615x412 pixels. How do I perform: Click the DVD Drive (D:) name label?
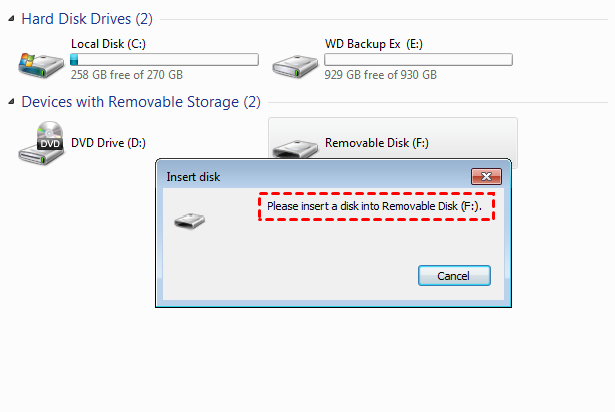pyautogui.click(x=108, y=143)
